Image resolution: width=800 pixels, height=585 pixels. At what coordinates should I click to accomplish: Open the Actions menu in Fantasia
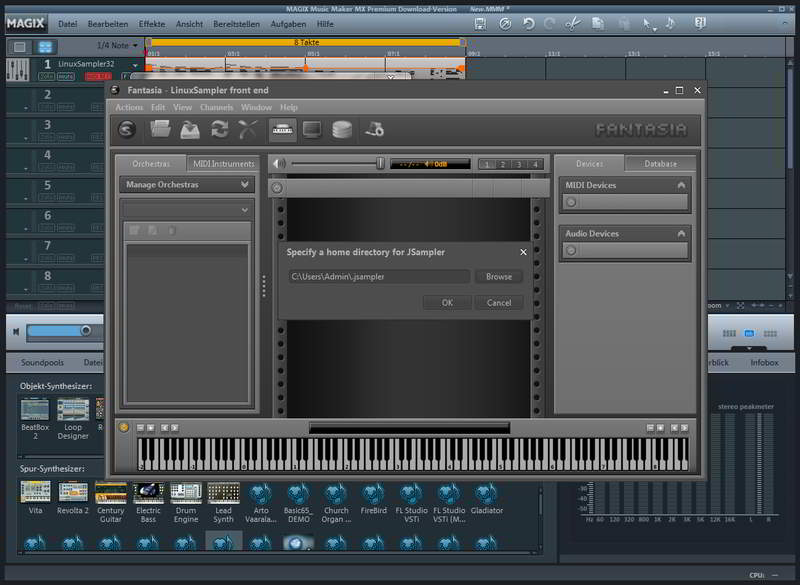[129, 107]
